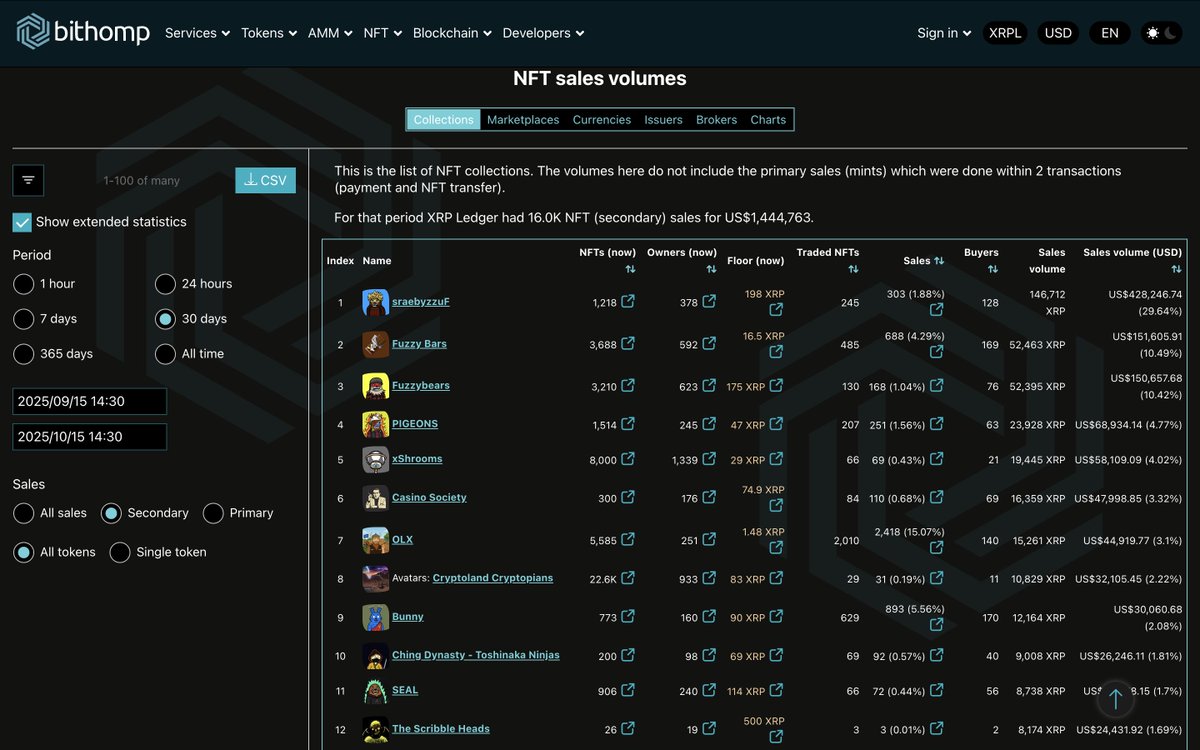Open xShrooms sales external link icon

[x=937, y=459]
